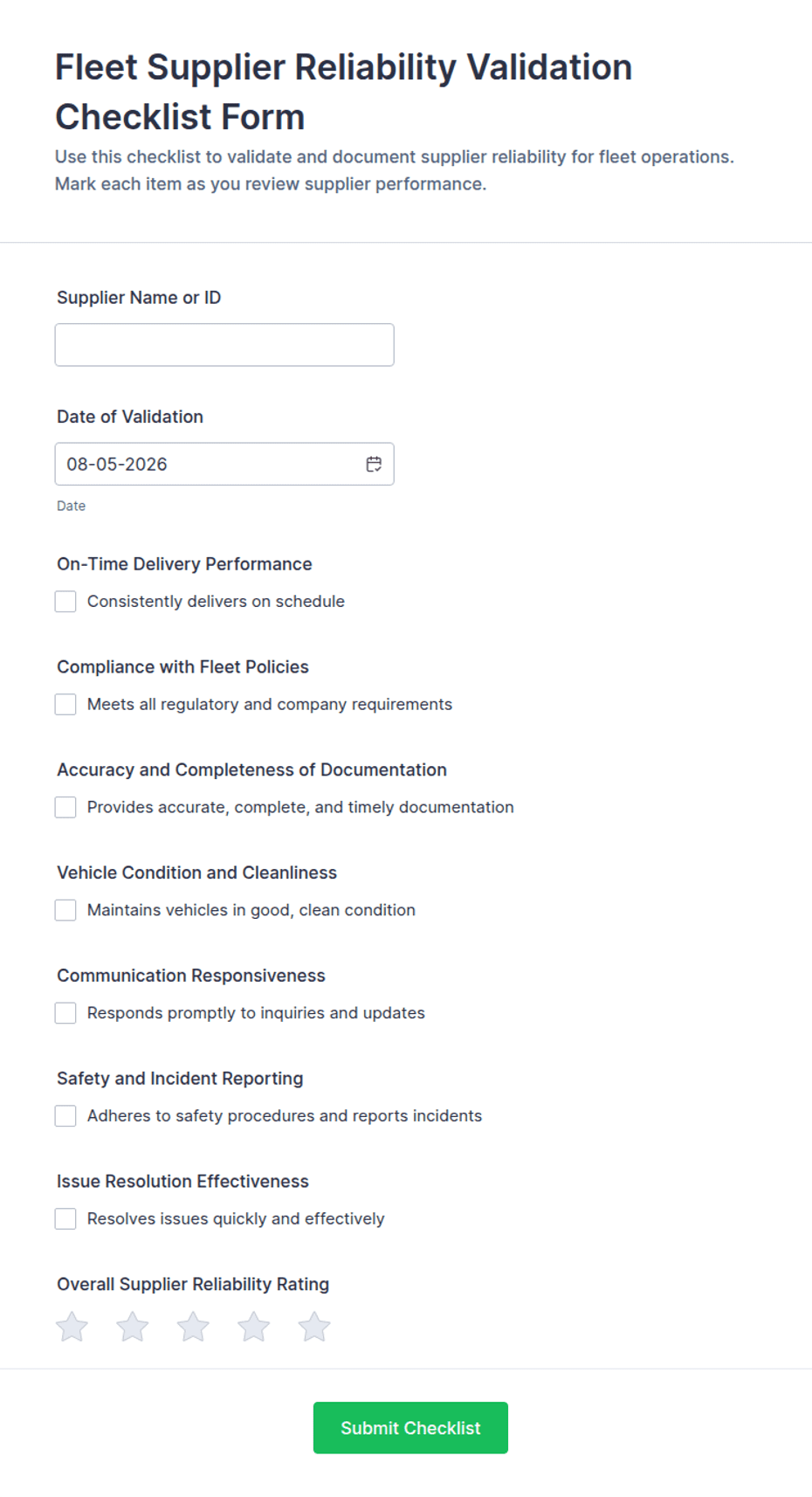This screenshot has height=1497, width=812.
Task: Rate supplier one star
Action: click(x=72, y=1327)
